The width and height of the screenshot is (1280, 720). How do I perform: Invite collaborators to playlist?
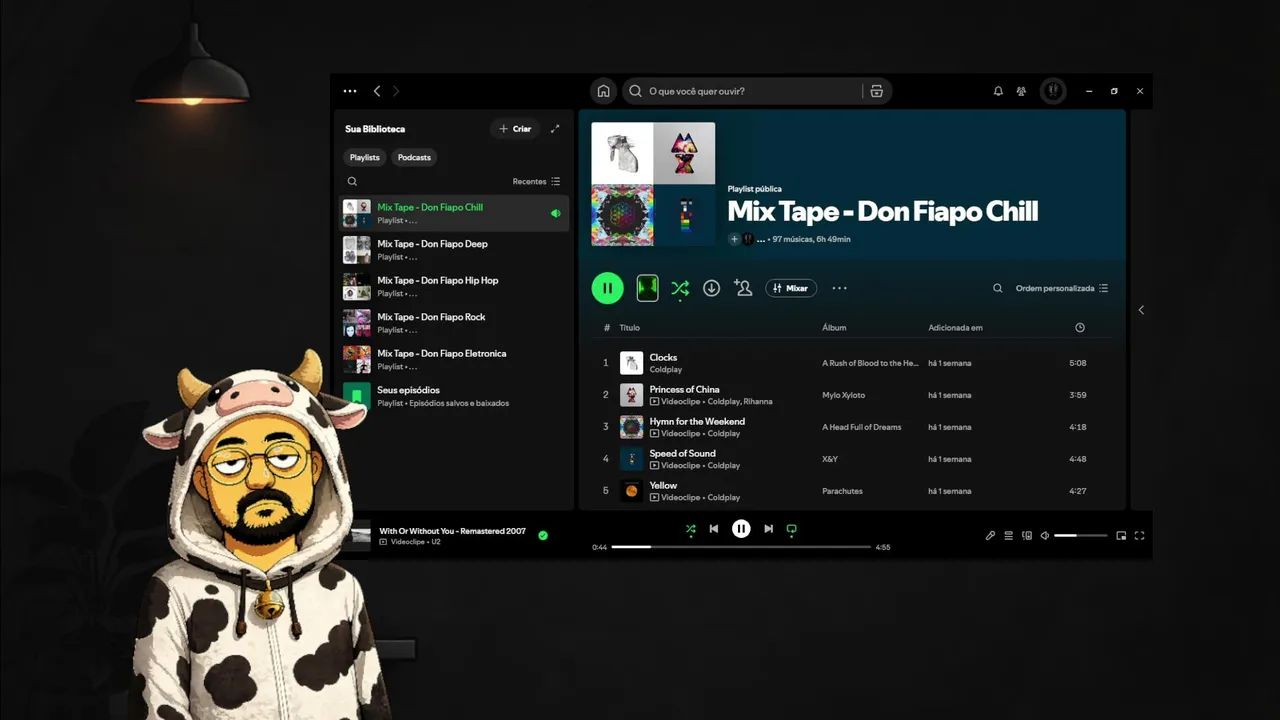tap(743, 288)
